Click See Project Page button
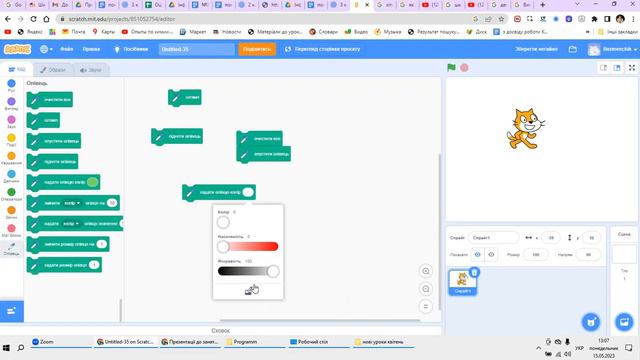This screenshot has height=360, width=640. pos(322,49)
